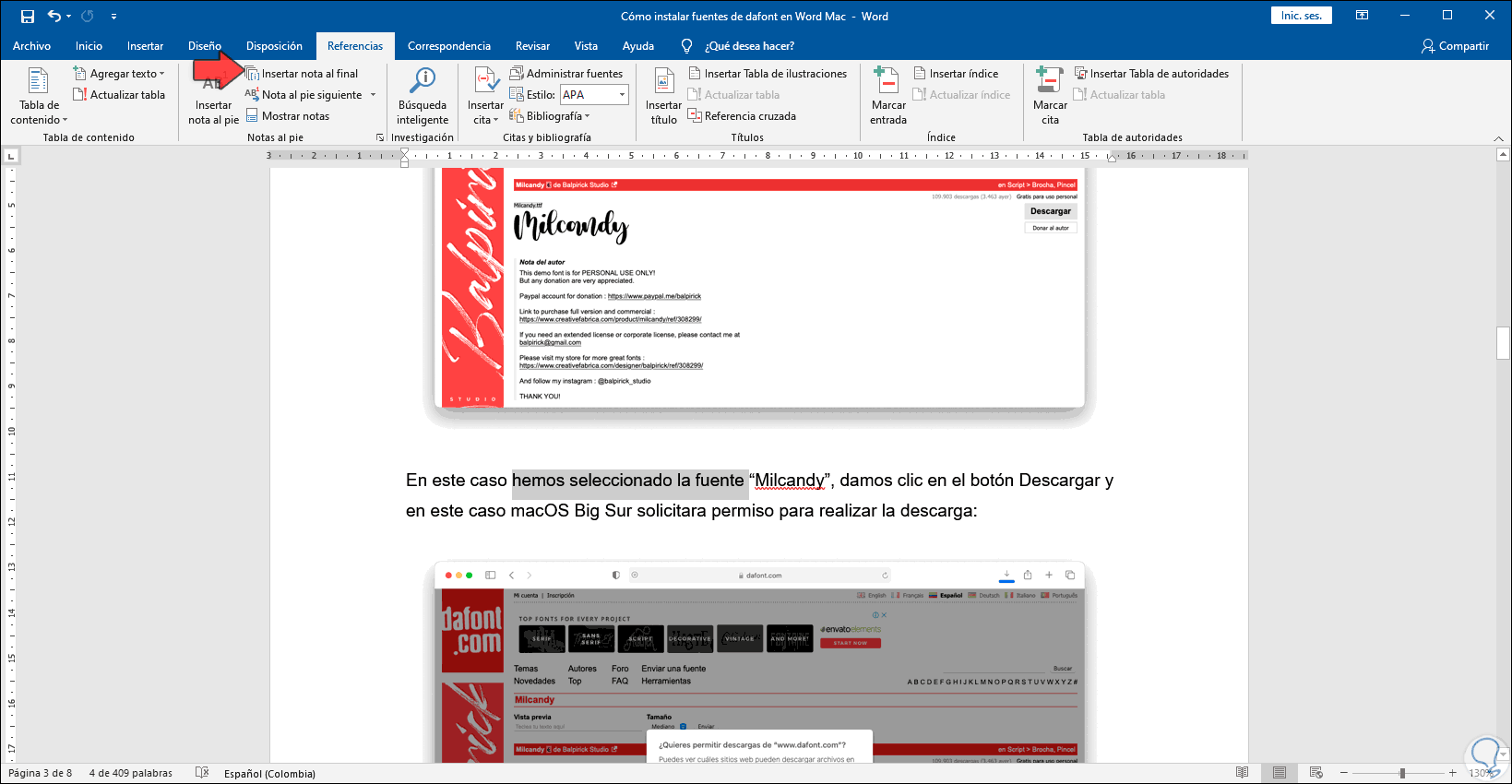The width and height of the screenshot is (1512, 784).
Task: Select the Correspondencia tab
Action: pyautogui.click(x=449, y=46)
